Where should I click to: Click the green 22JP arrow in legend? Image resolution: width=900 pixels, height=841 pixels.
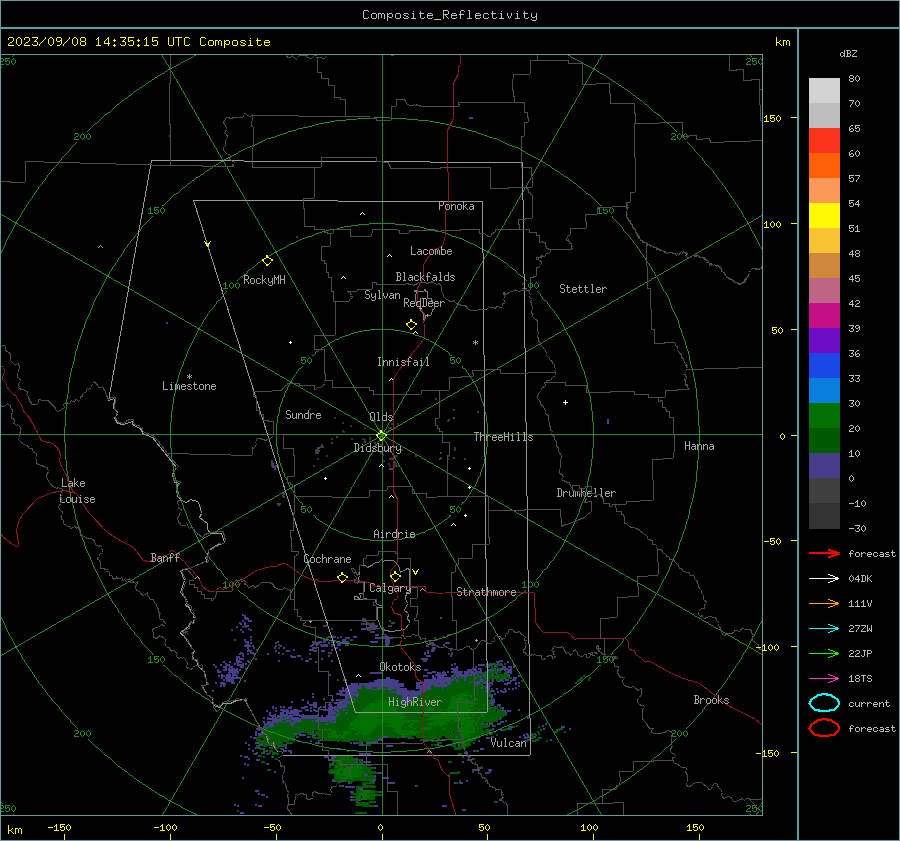[x=824, y=653]
